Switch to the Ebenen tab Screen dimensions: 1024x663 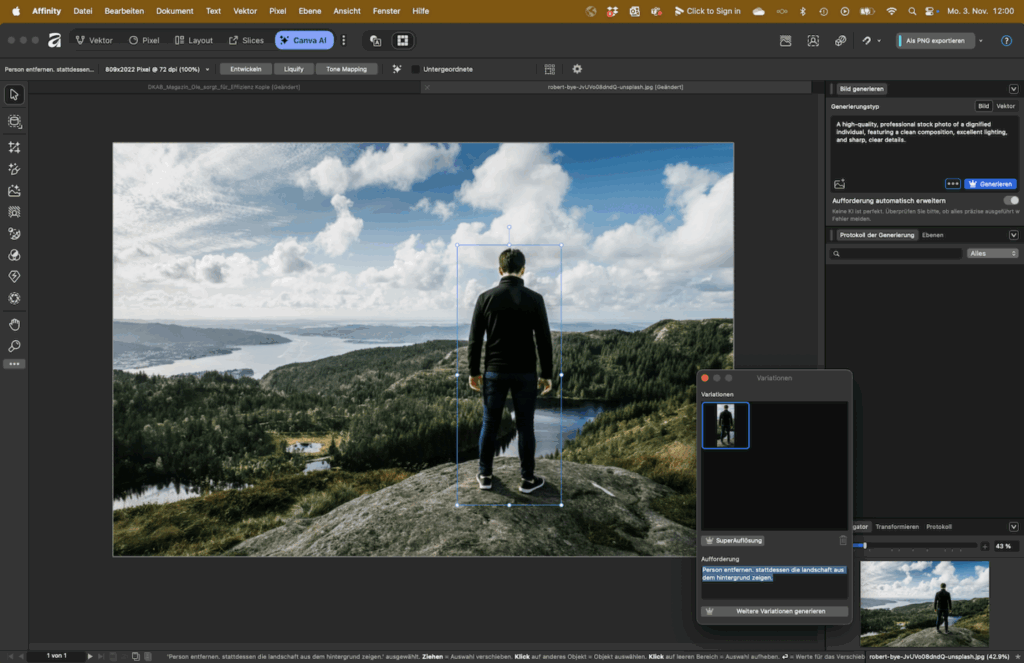pyautogui.click(x=932, y=235)
